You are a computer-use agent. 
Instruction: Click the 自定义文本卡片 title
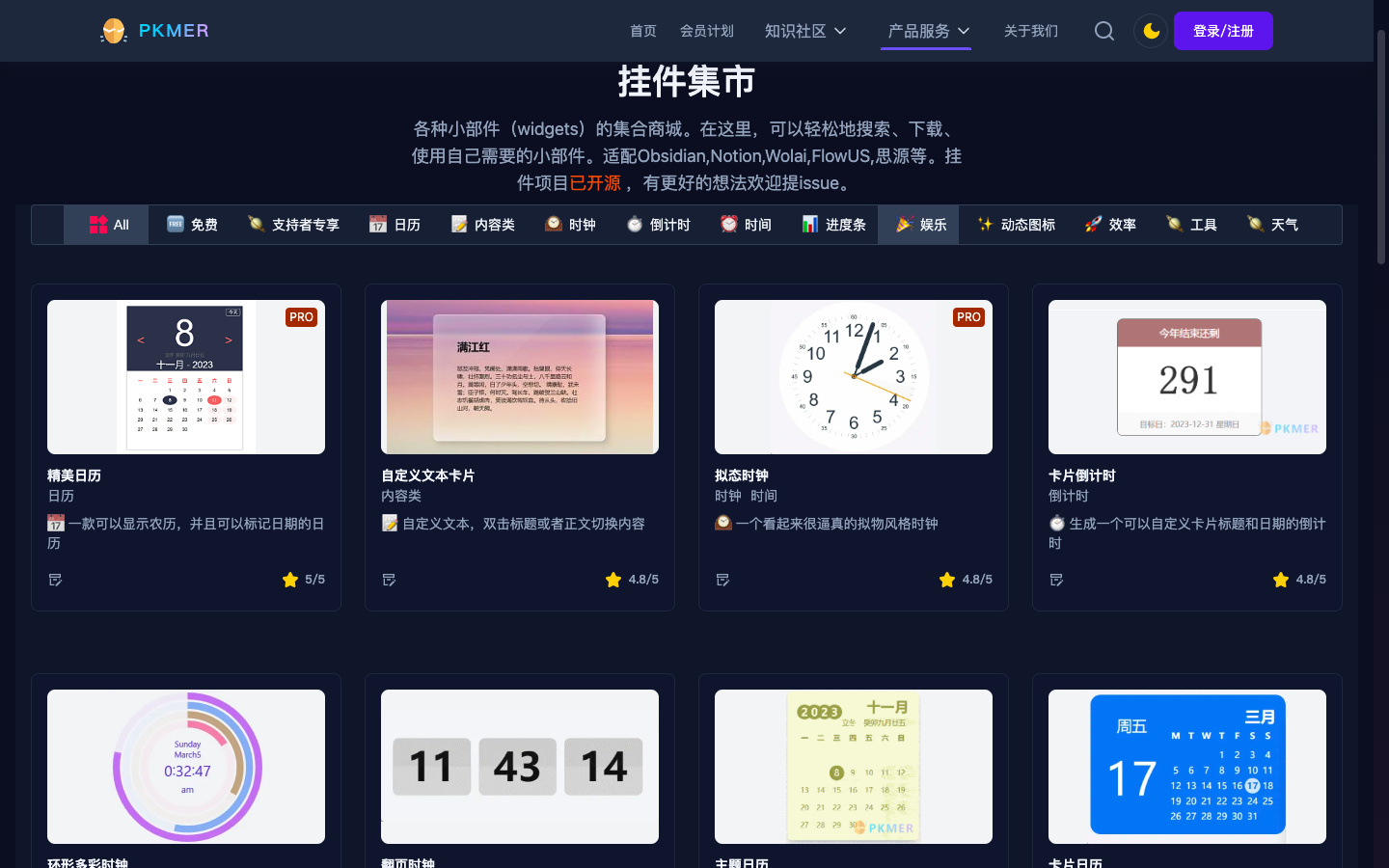[428, 475]
